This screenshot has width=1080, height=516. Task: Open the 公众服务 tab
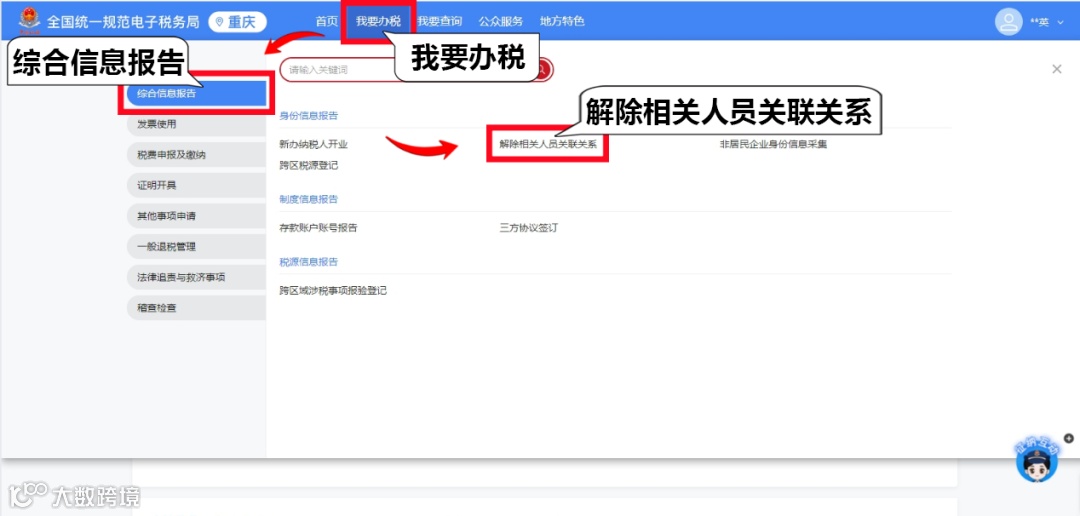[x=501, y=21]
